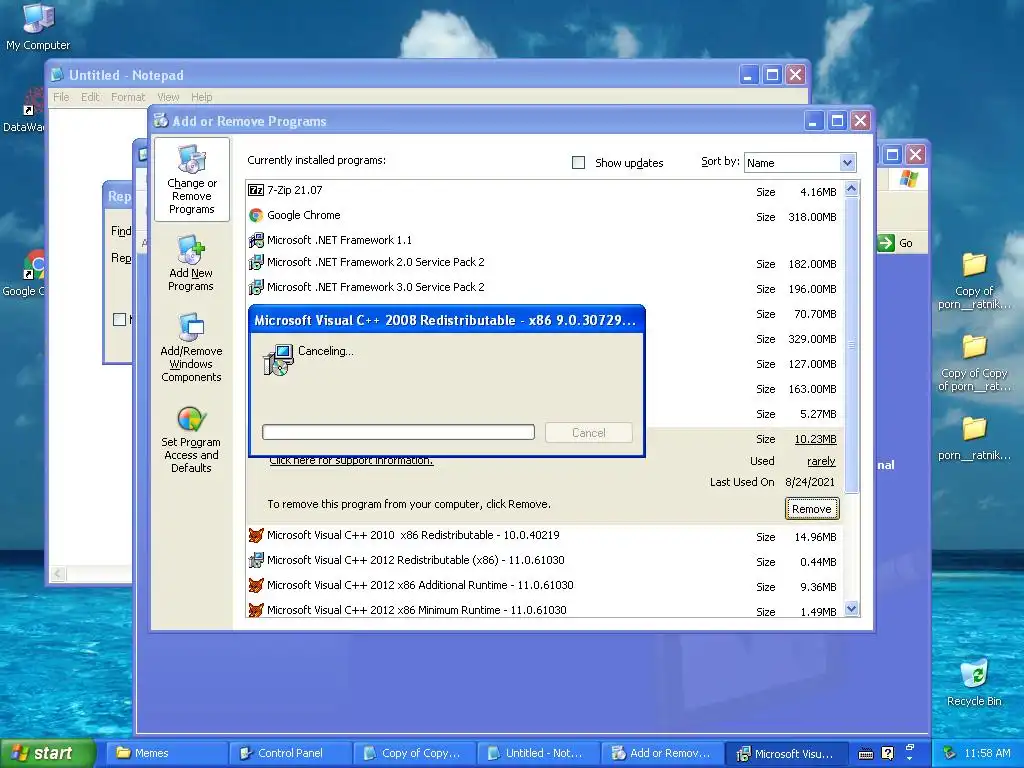Click 'To remove this program' instruction text

pyautogui.click(x=409, y=504)
